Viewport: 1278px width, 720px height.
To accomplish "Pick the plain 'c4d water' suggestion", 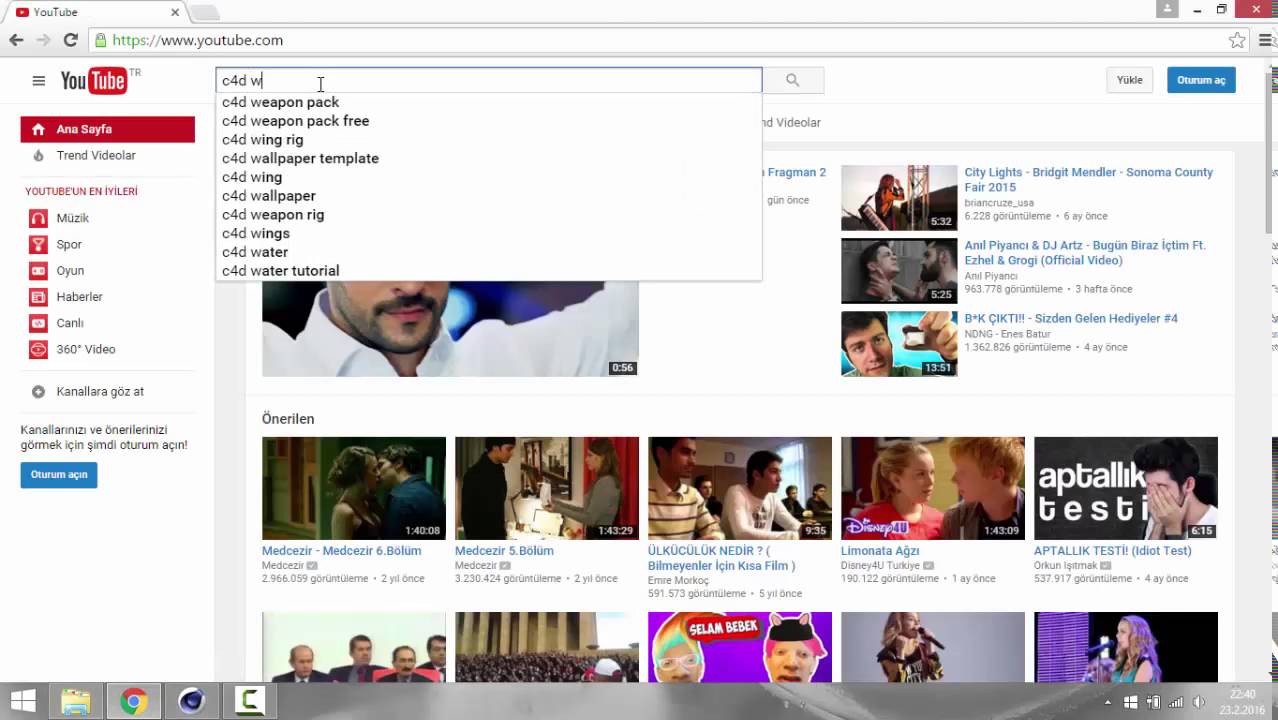I will [x=488, y=252].
